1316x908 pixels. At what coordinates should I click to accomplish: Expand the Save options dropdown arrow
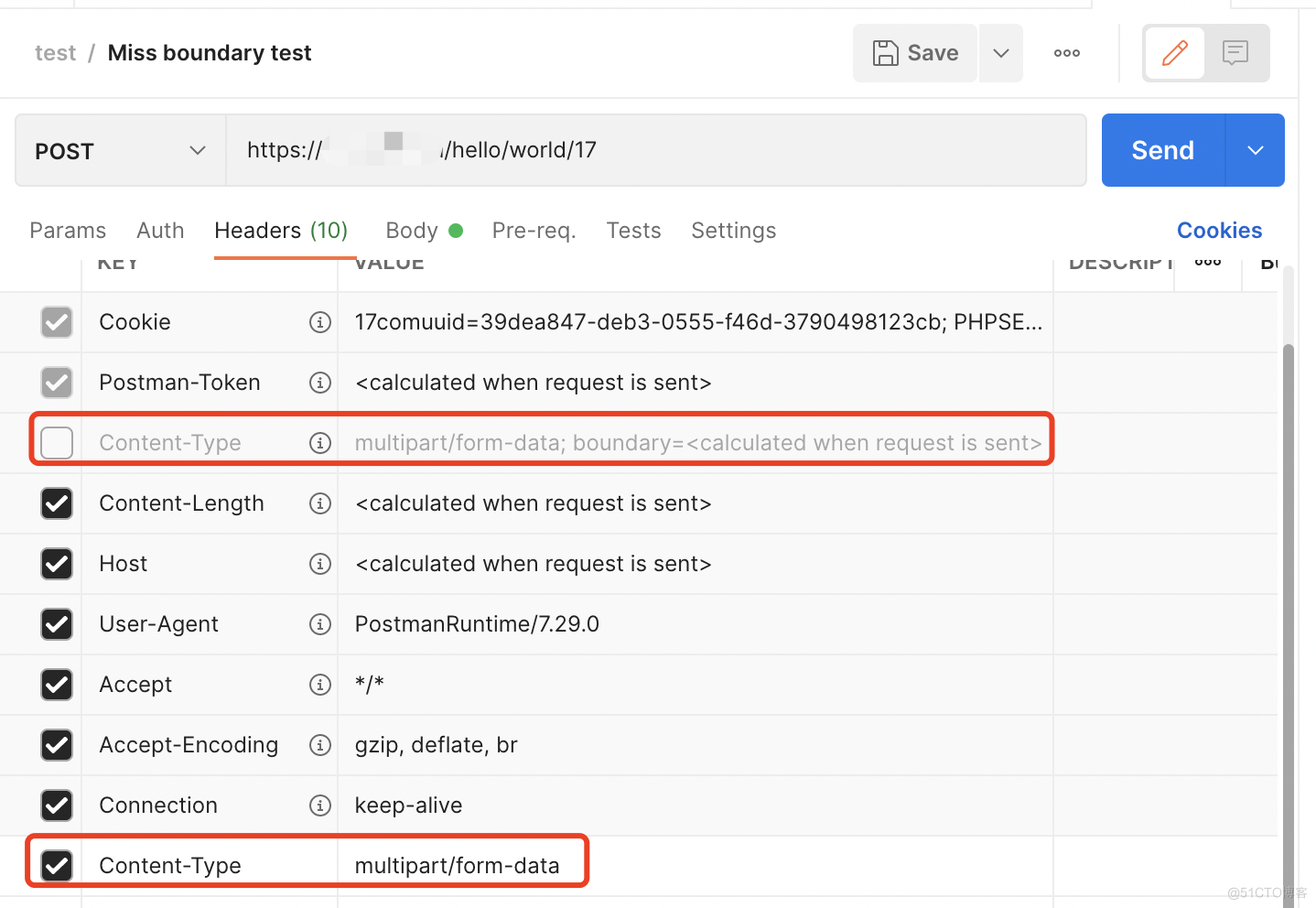[x=1001, y=53]
